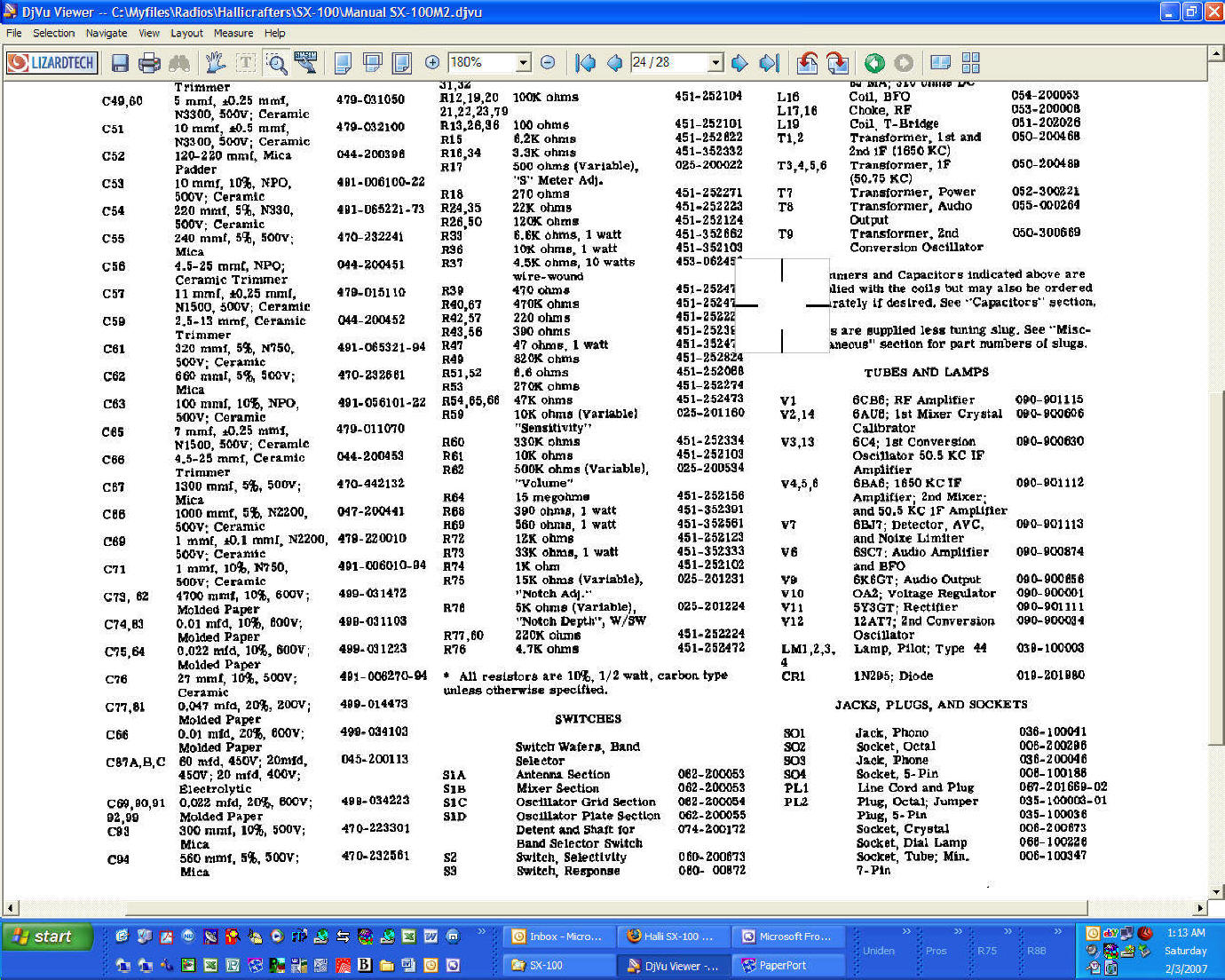
Task: Click the Windows Start button
Action: coord(47,937)
